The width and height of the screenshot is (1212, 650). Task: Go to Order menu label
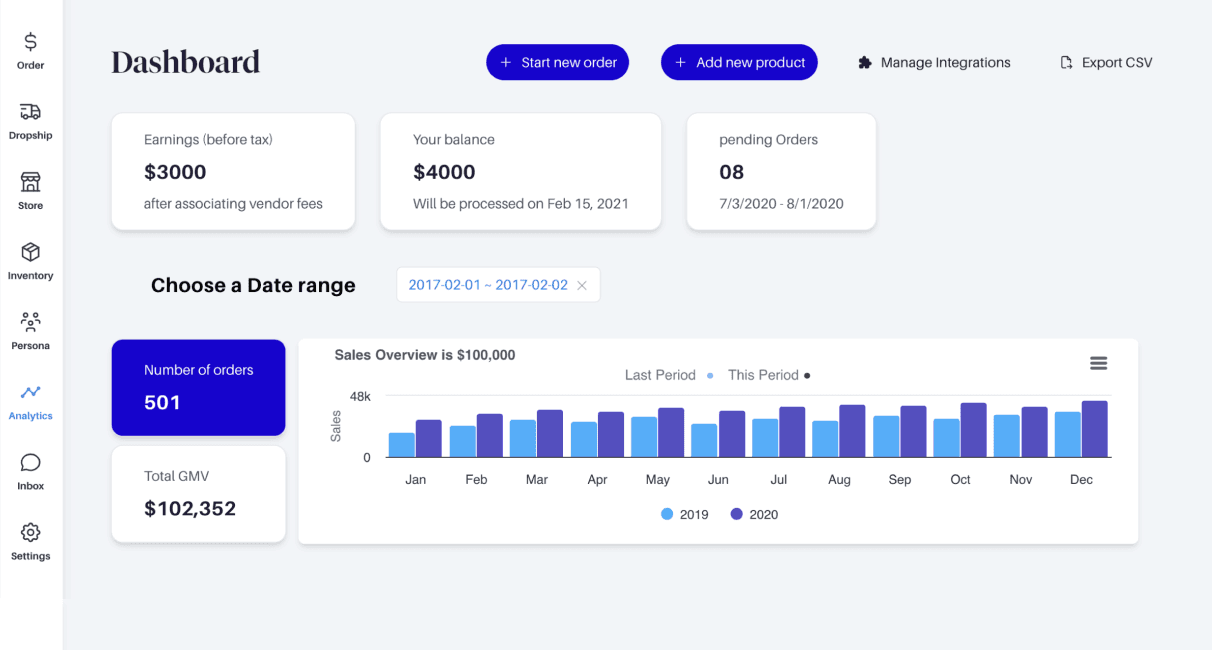pos(31,65)
